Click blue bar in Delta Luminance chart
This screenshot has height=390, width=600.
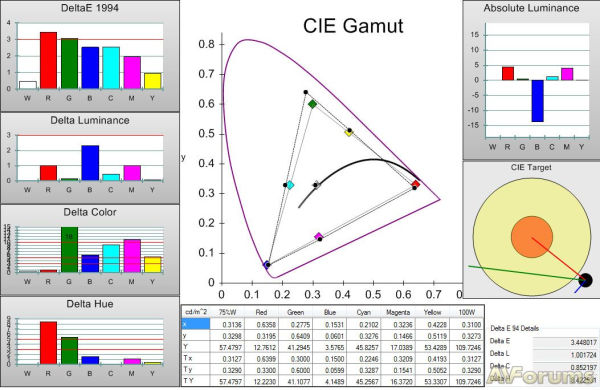[x=90, y=163]
